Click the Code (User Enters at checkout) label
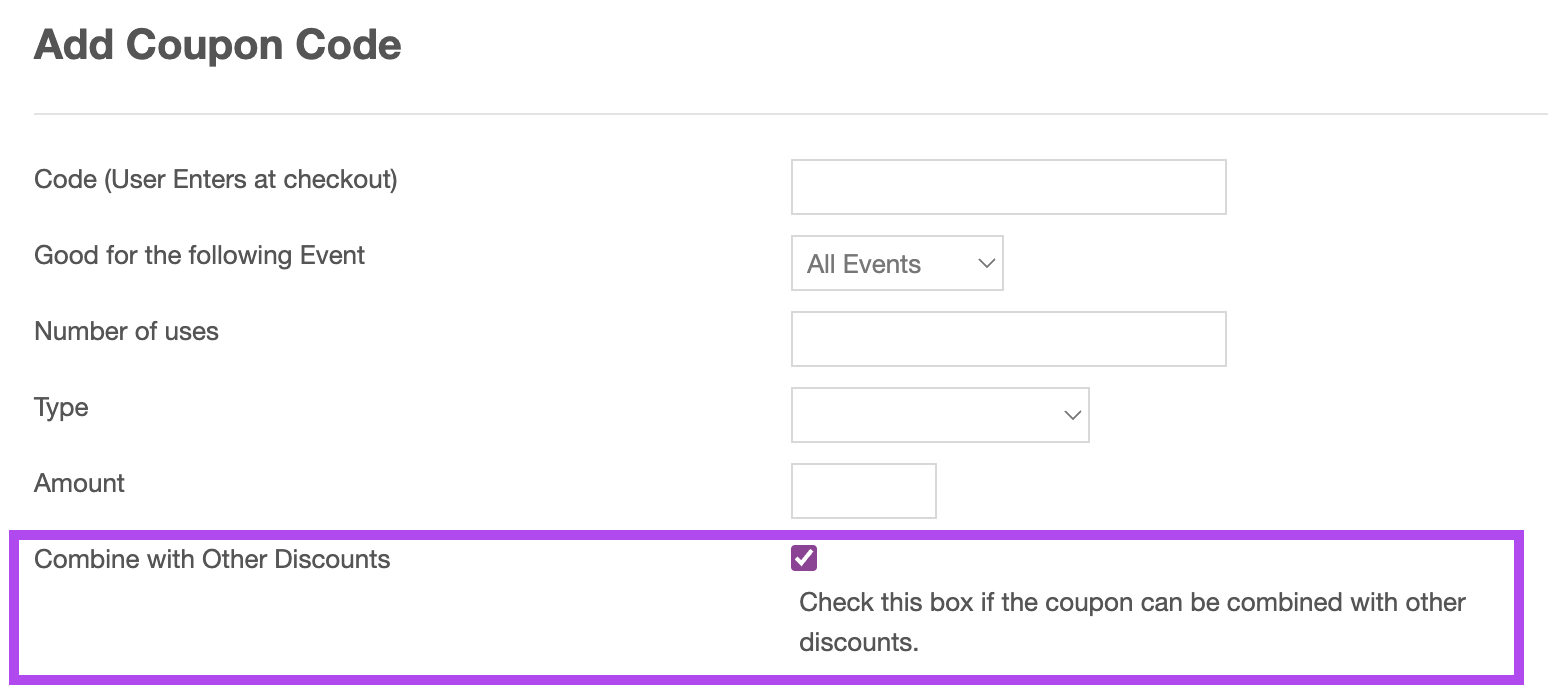 216,180
